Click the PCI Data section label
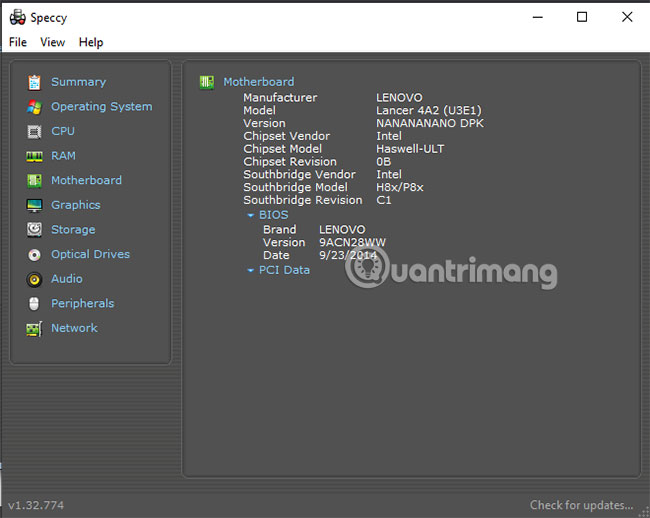This screenshot has width=650, height=518. point(284,270)
